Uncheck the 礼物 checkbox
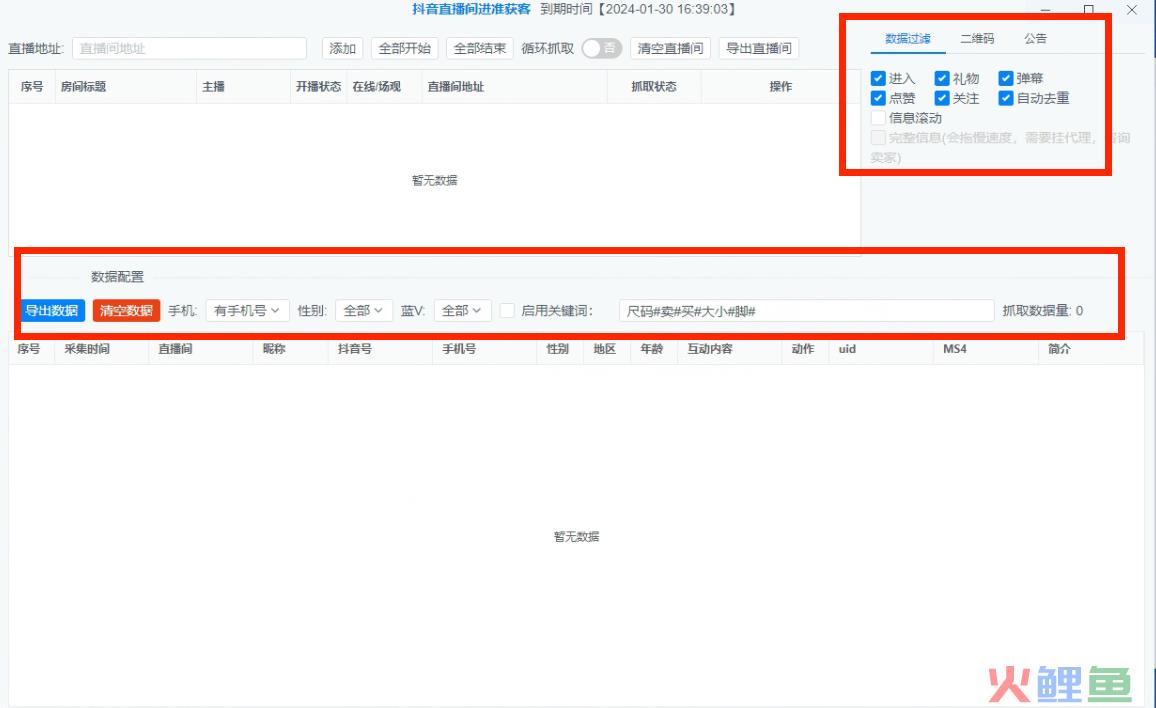The width and height of the screenshot is (1156, 708). (941, 78)
